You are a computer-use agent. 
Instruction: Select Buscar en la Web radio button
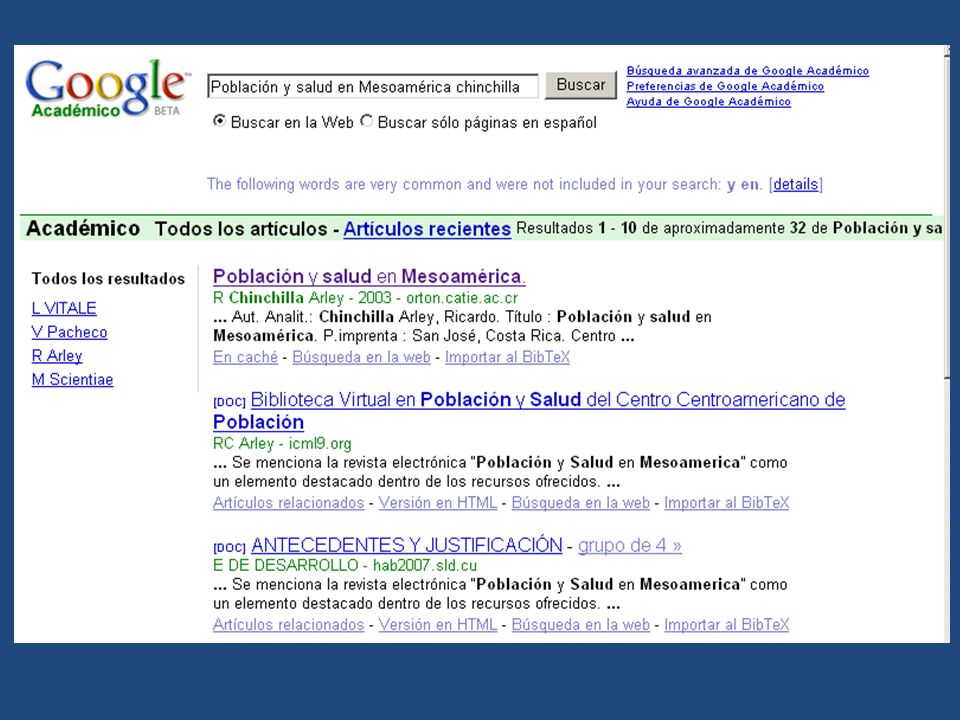pyautogui.click(x=219, y=121)
